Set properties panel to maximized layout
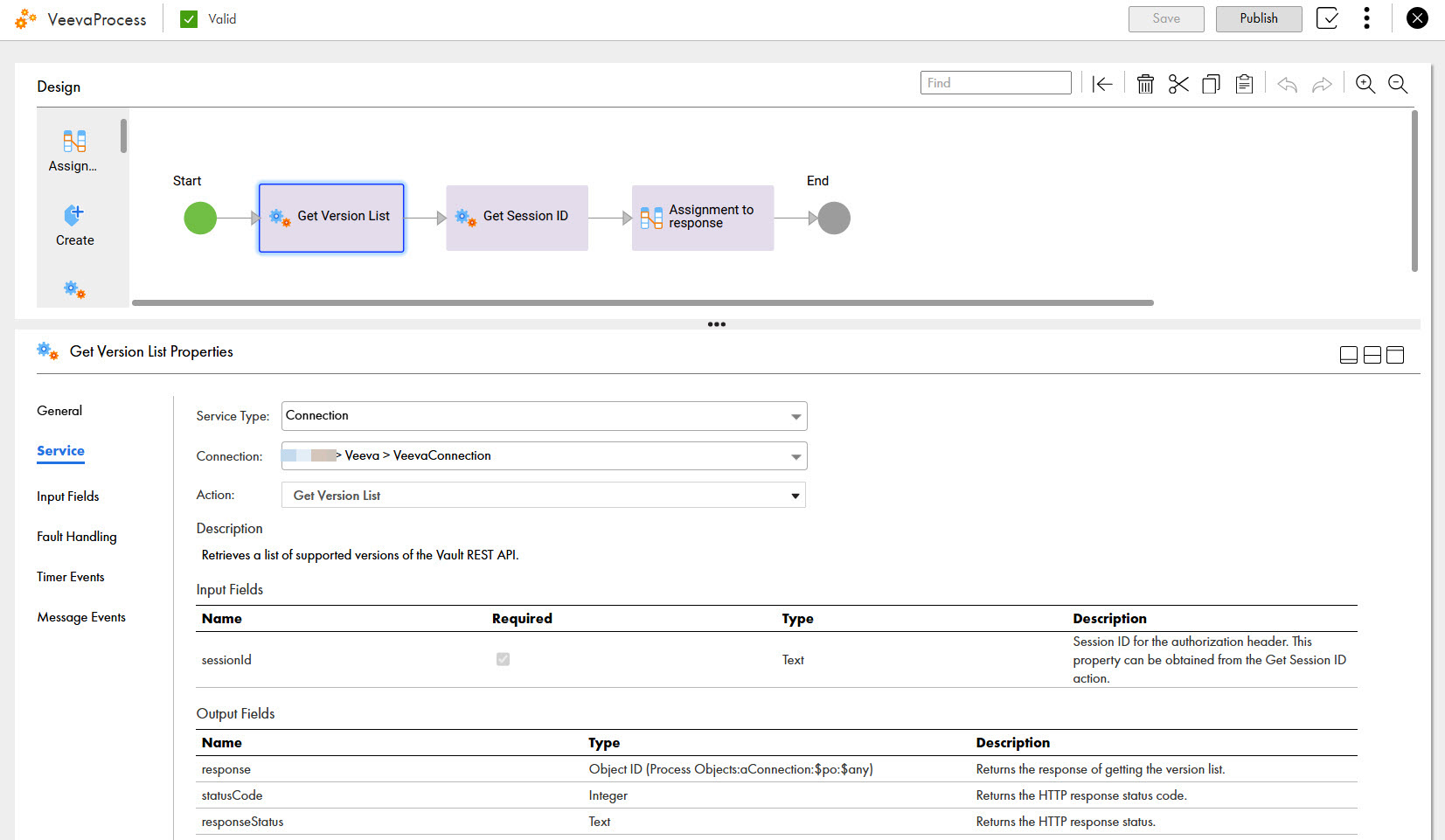Viewport: 1445px width, 840px height. point(1395,355)
